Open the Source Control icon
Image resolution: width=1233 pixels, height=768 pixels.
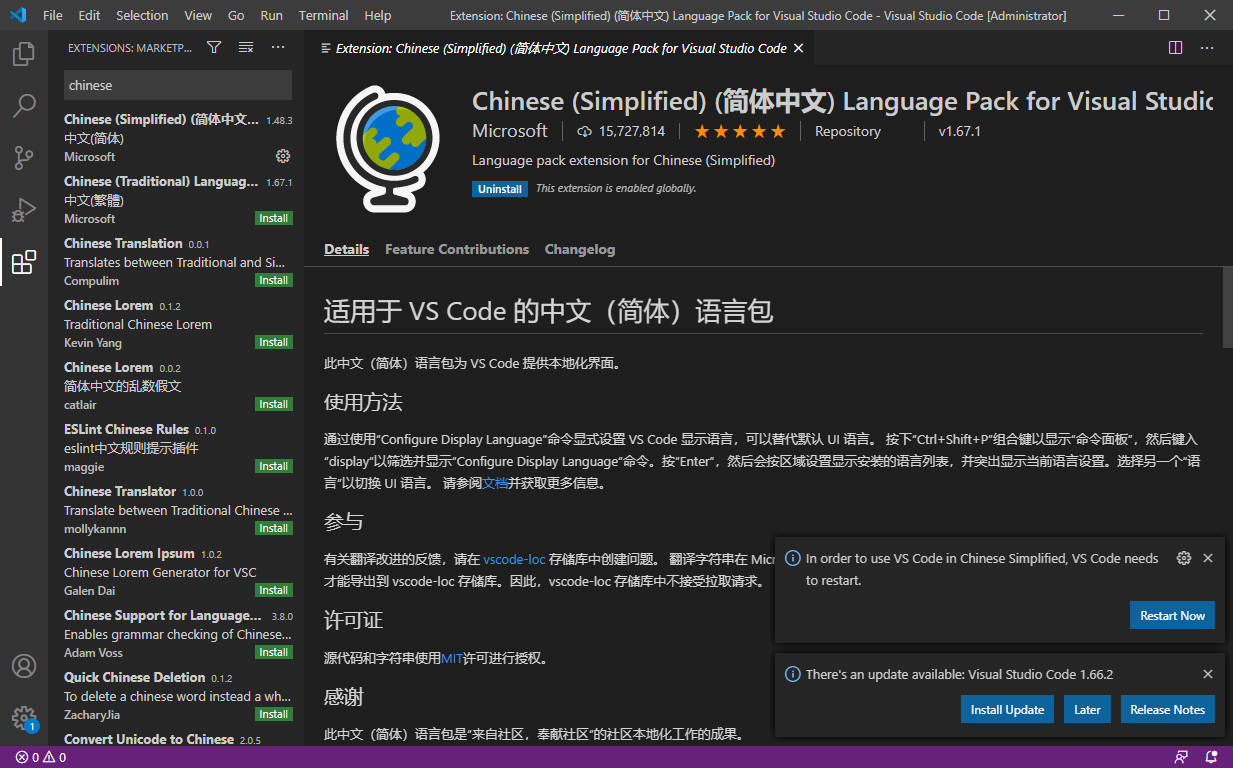[24, 158]
